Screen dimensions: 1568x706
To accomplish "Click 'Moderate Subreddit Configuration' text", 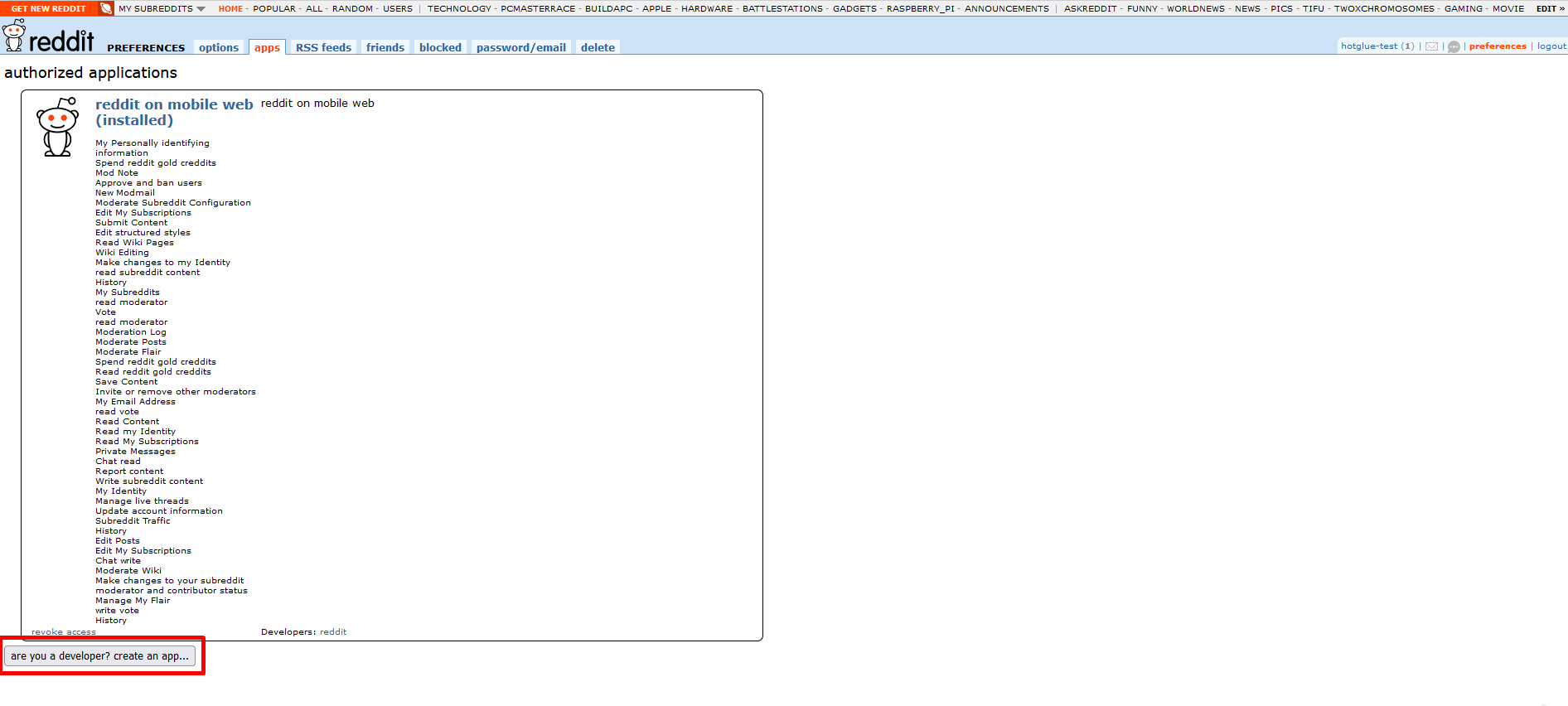I will click(173, 203).
